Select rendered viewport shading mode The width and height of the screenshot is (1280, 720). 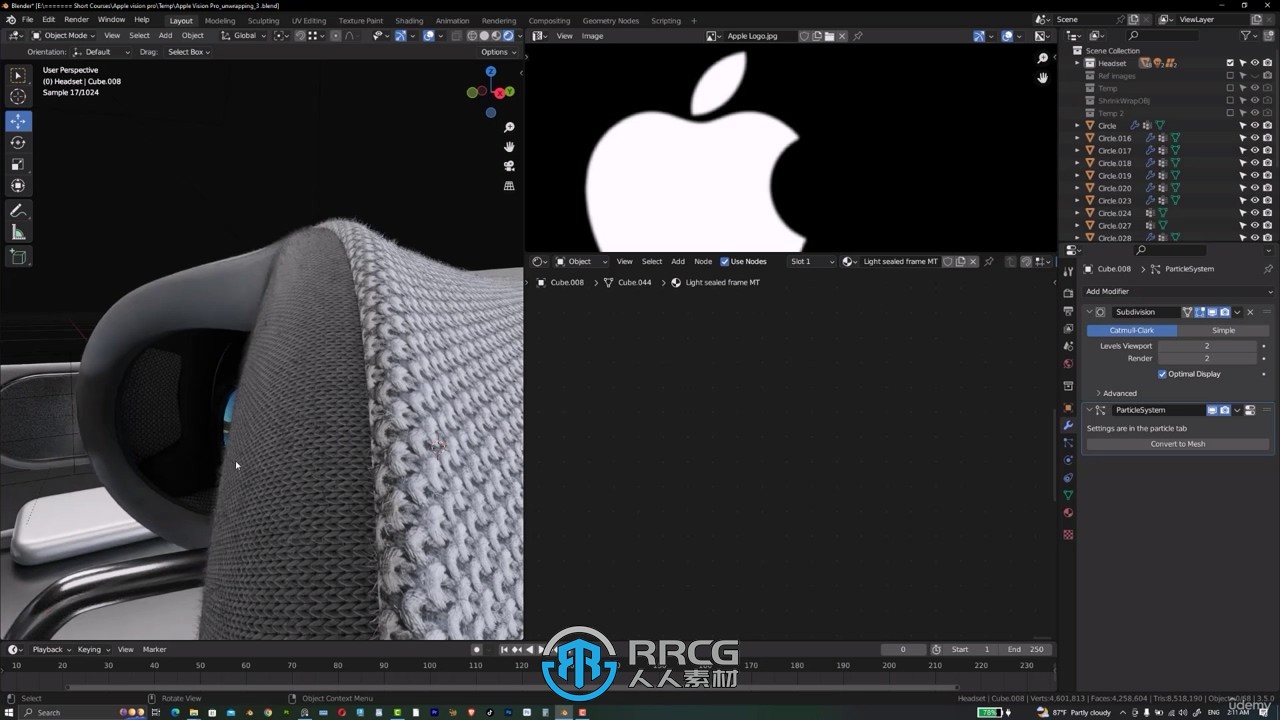pos(507,36)
